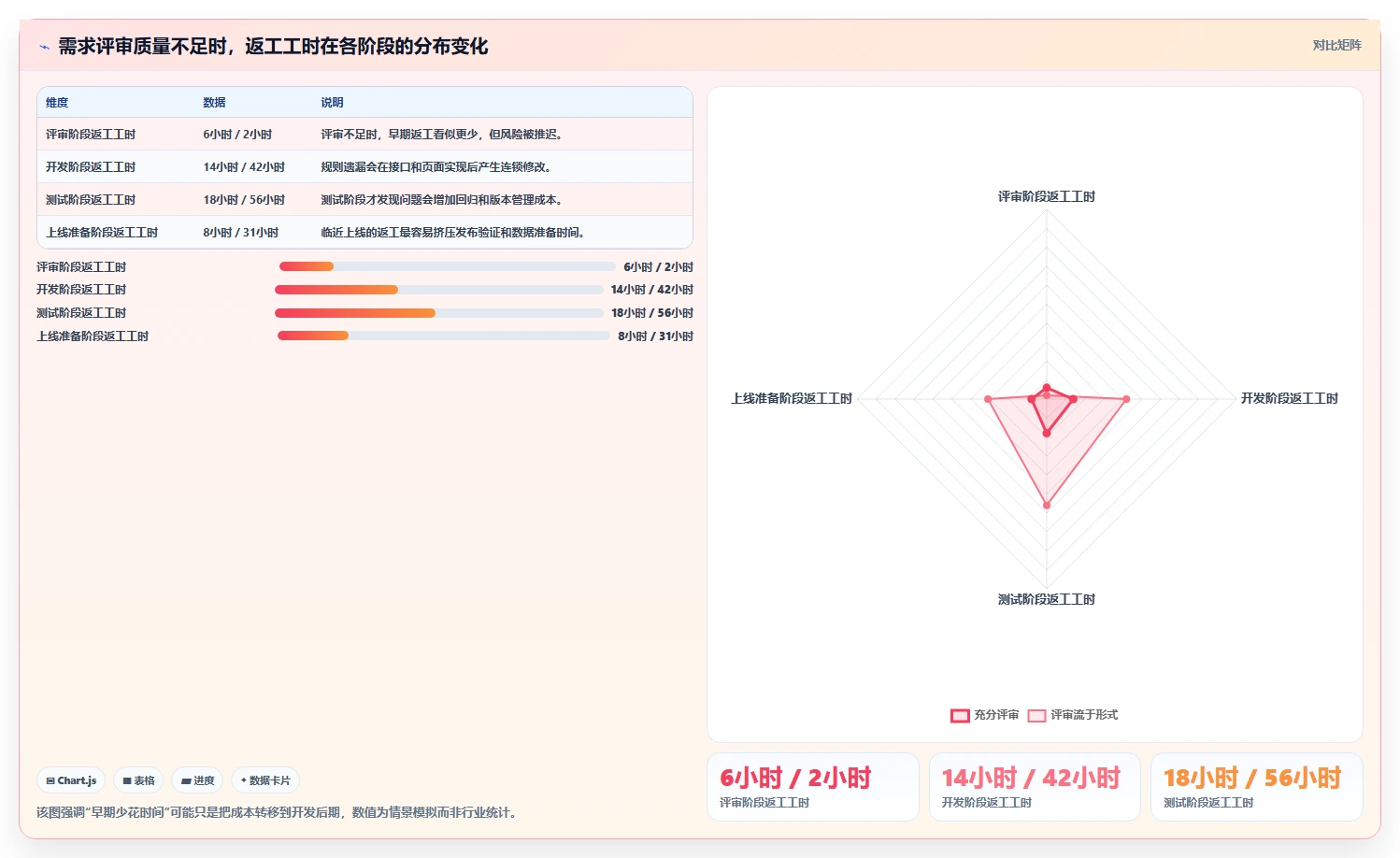
Task: Click the 开发阶段返工工时 progress bar
Action: [438, 290]
